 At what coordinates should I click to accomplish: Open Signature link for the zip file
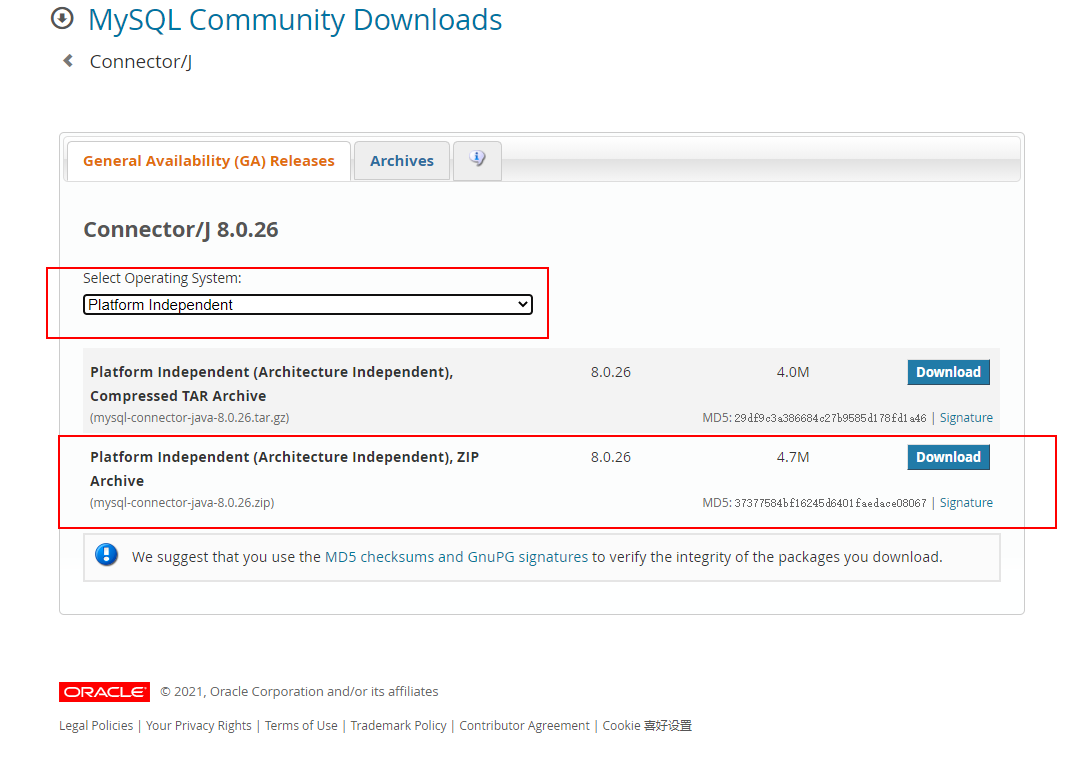(x=966, y=502)
